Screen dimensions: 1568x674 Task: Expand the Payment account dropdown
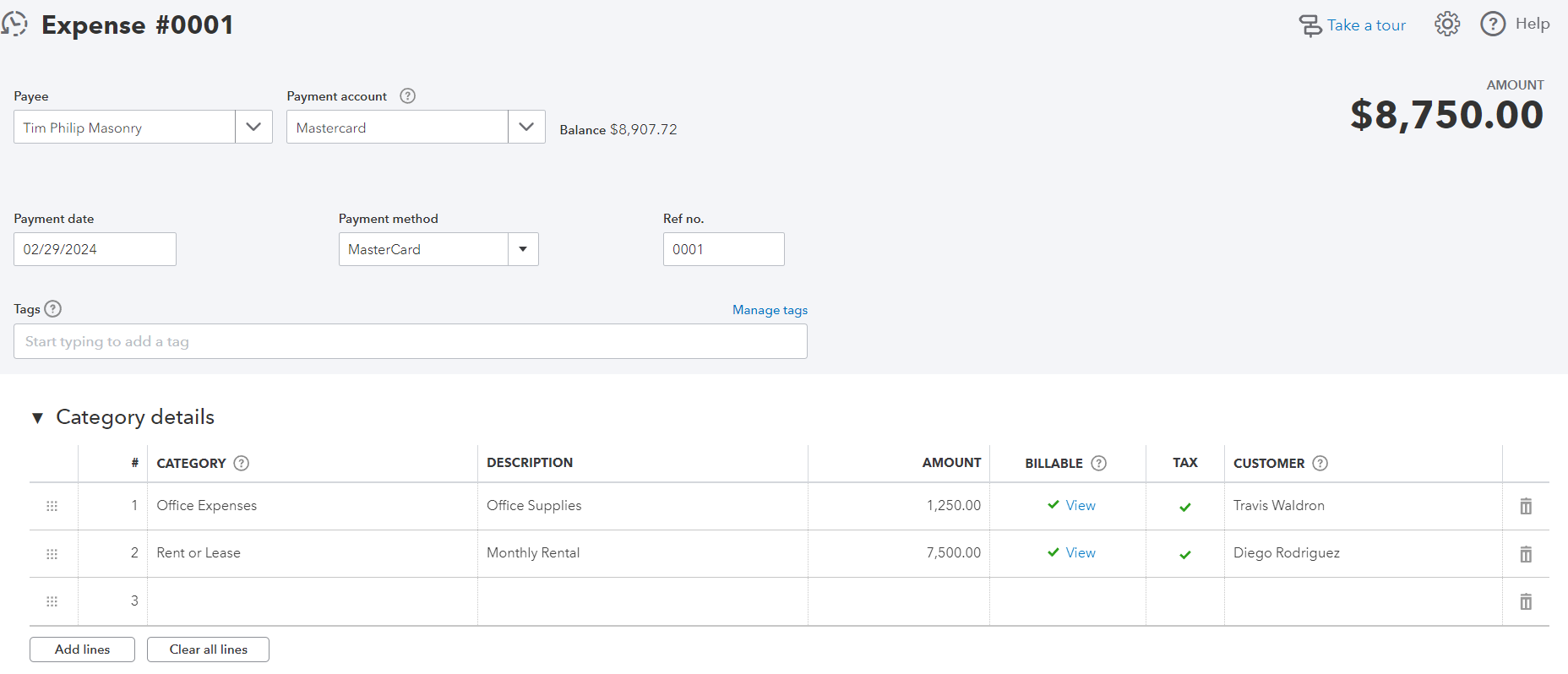pyautogui.click(x=526, y=128)
